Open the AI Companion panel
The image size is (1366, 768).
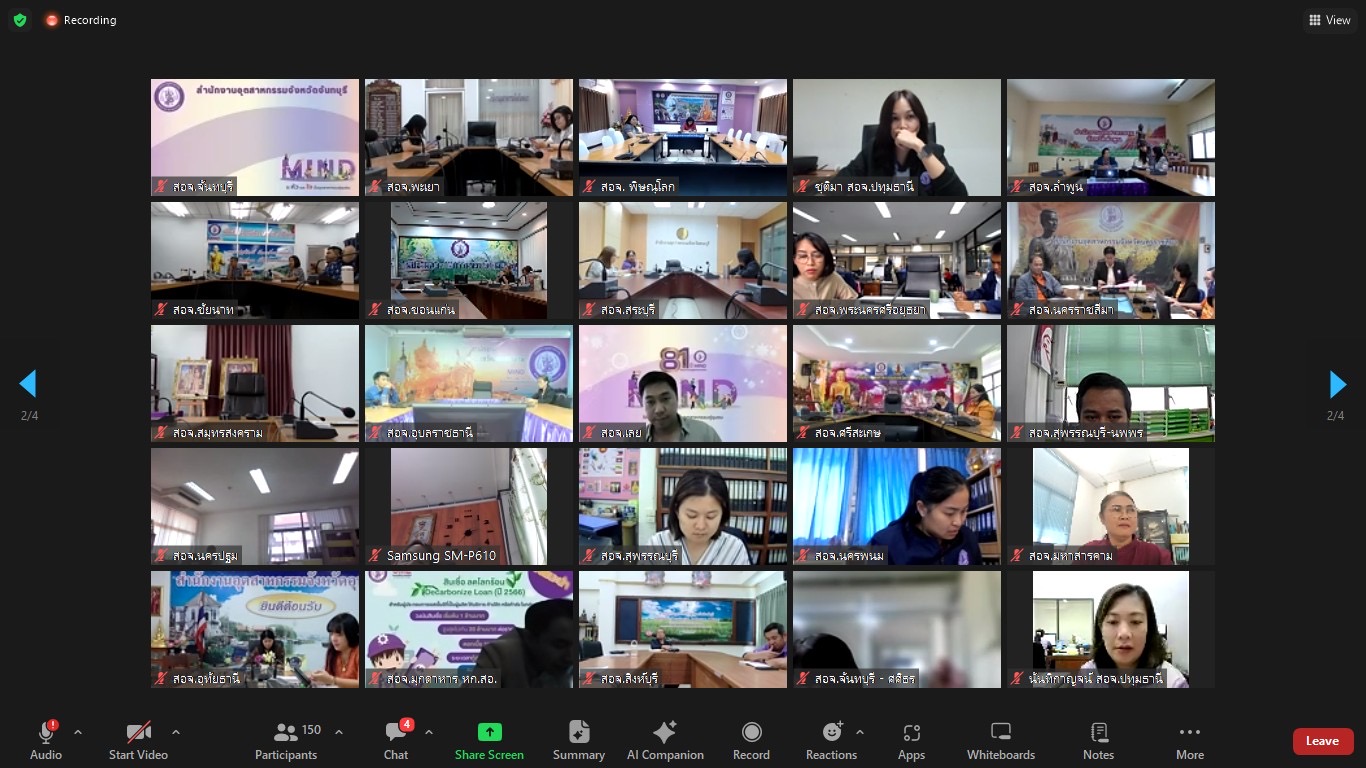[665, 741]
